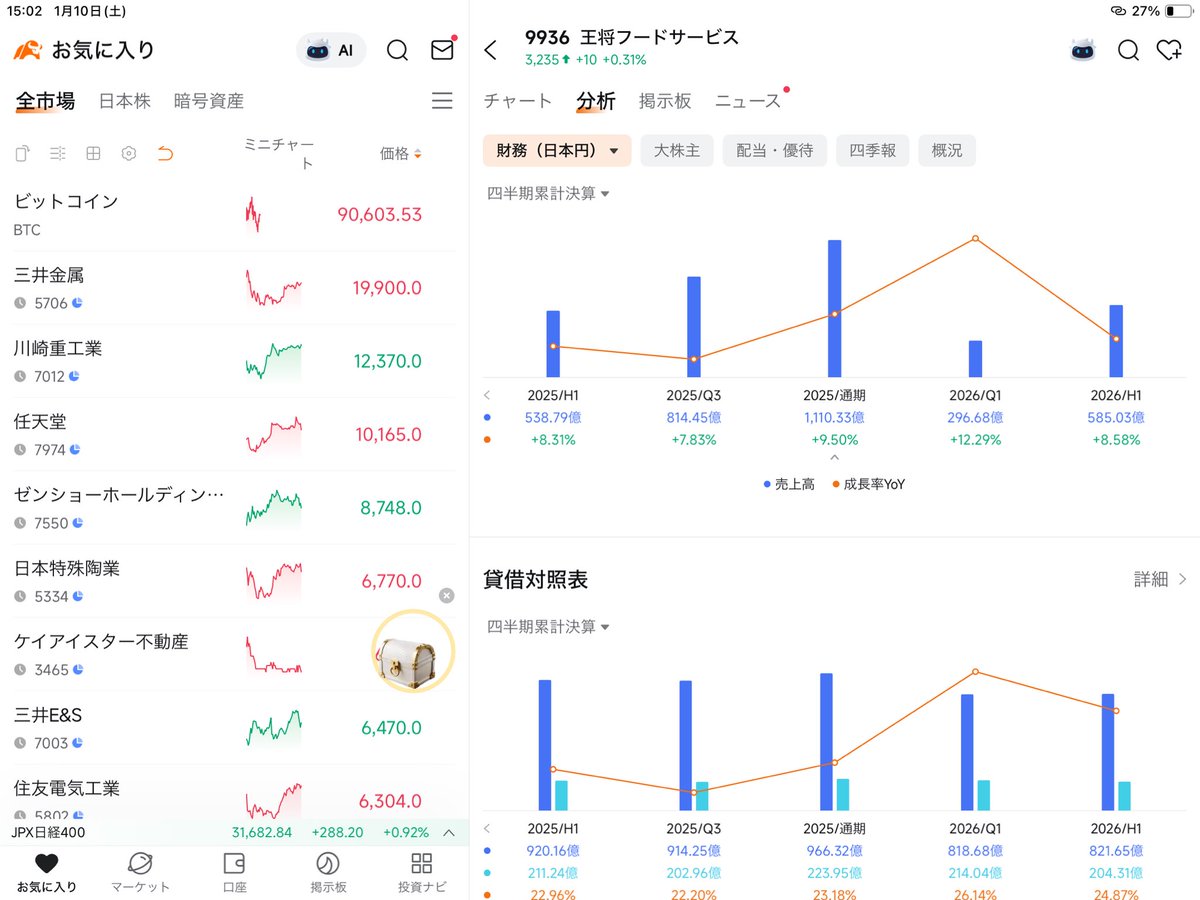Open the 日本特殊陶業 row

[234, 581]
